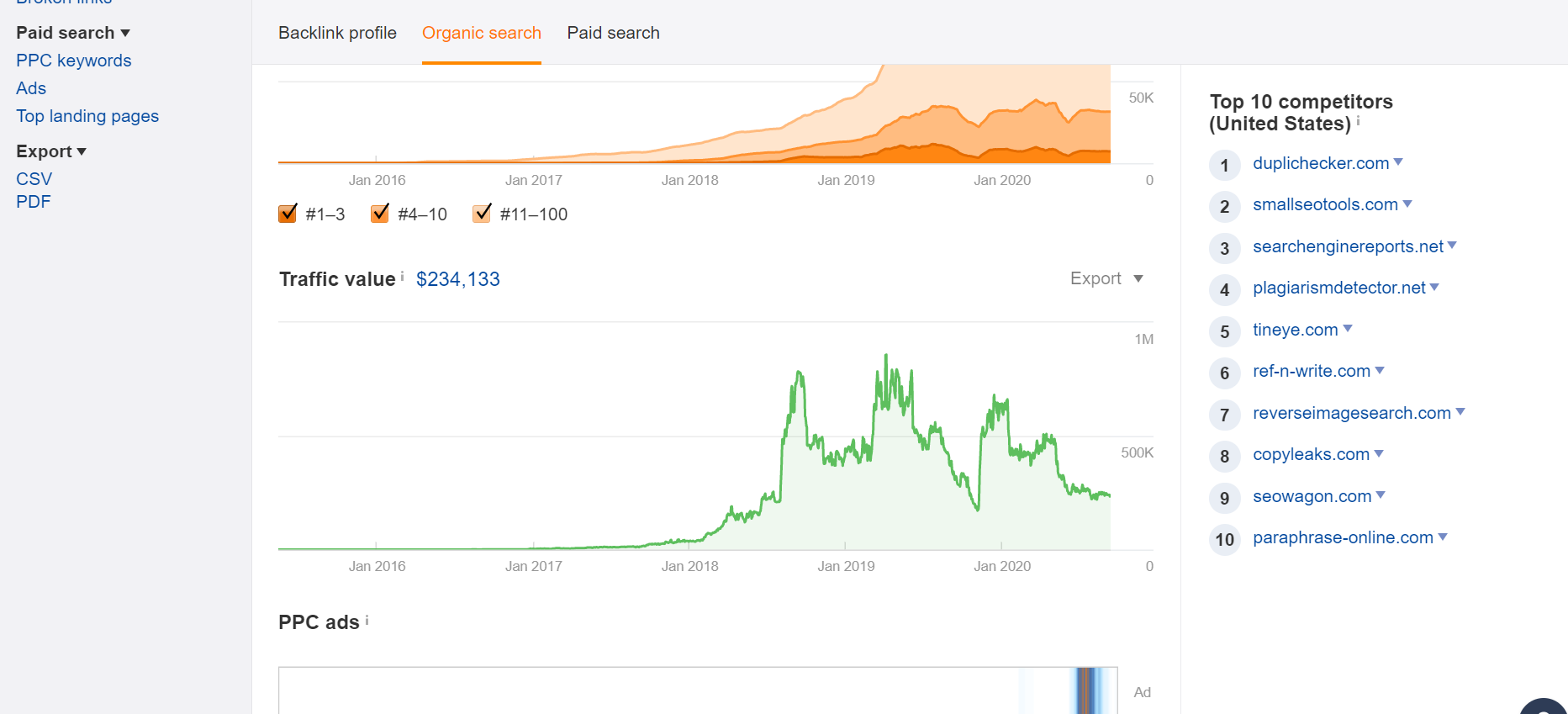
Task: Open the Traffic value Export dropdown
Action: tap(1106, 278)
